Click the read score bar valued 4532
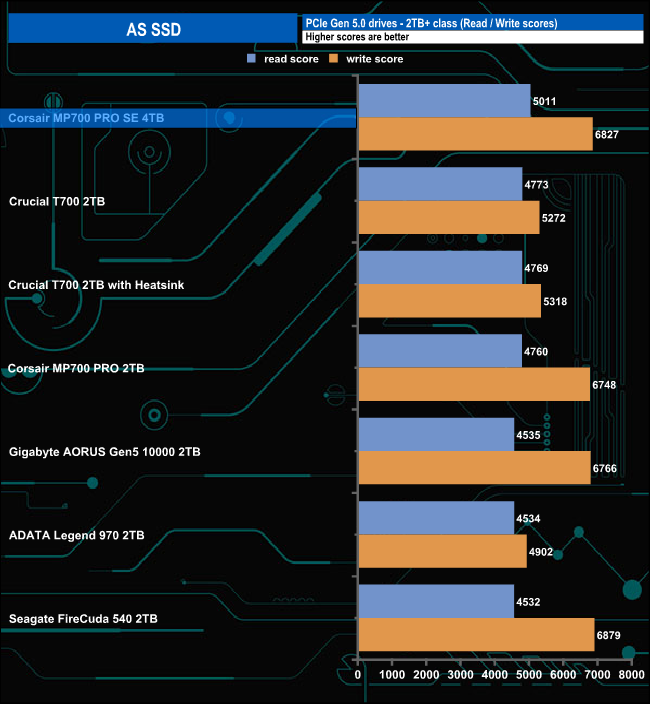Screen dimensions: 650x704 (x=436, y=602)
